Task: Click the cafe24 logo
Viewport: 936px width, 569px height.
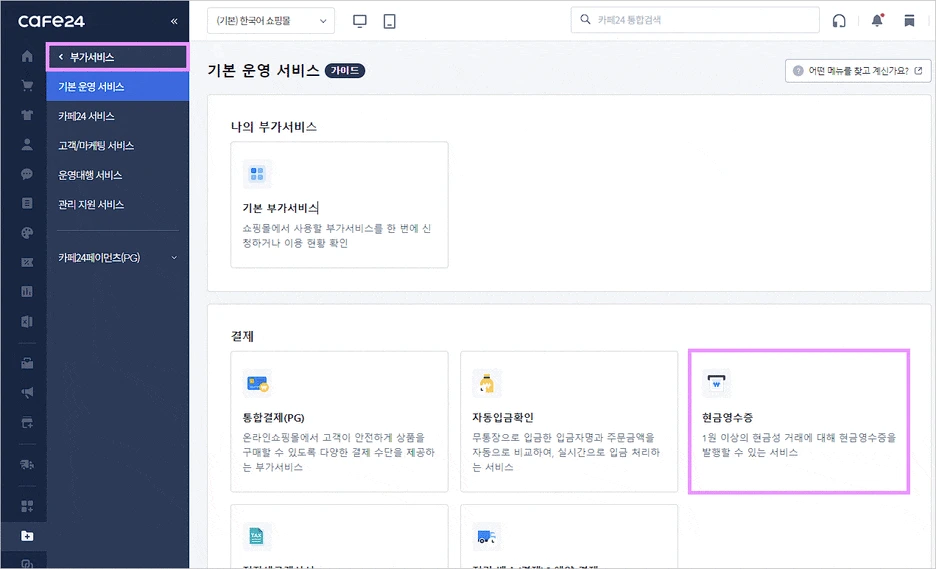Action: [51, 21]
